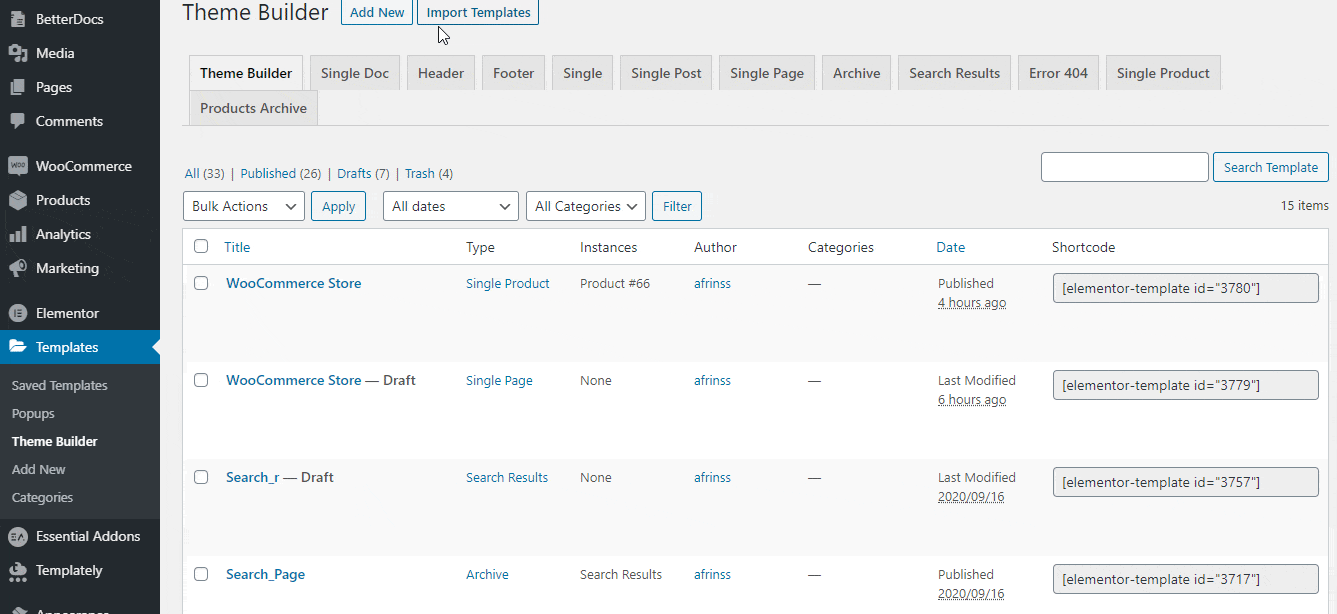Open the All Categories dropdown
The image size is (1337, 614).
(x=585, y=206)
